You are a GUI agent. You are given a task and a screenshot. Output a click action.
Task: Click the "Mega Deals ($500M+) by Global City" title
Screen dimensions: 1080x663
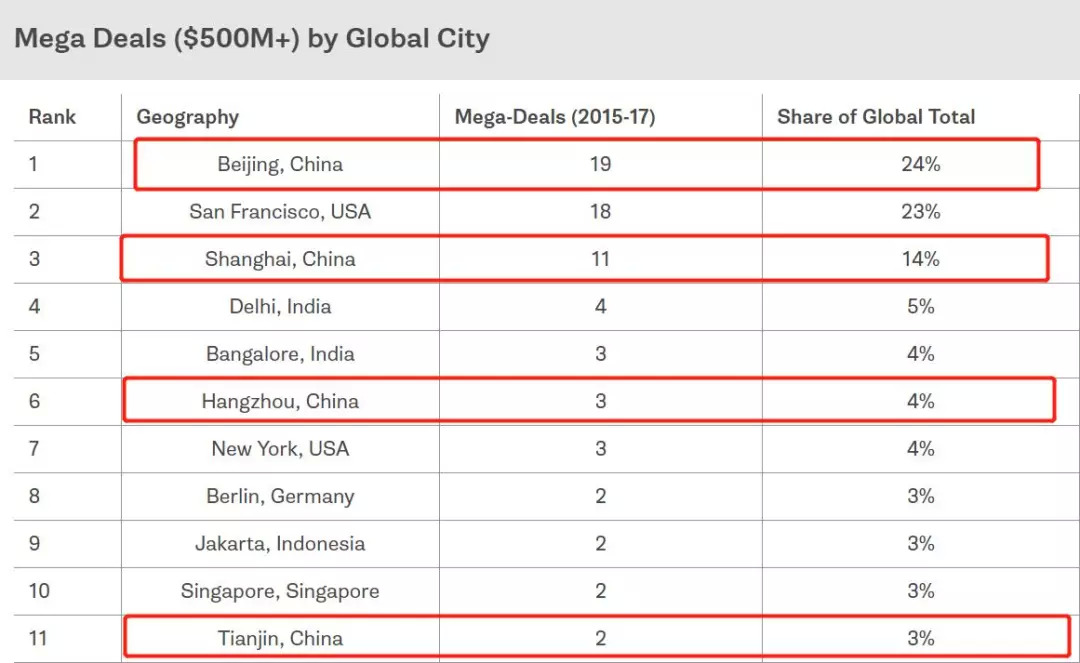[252, 40]
